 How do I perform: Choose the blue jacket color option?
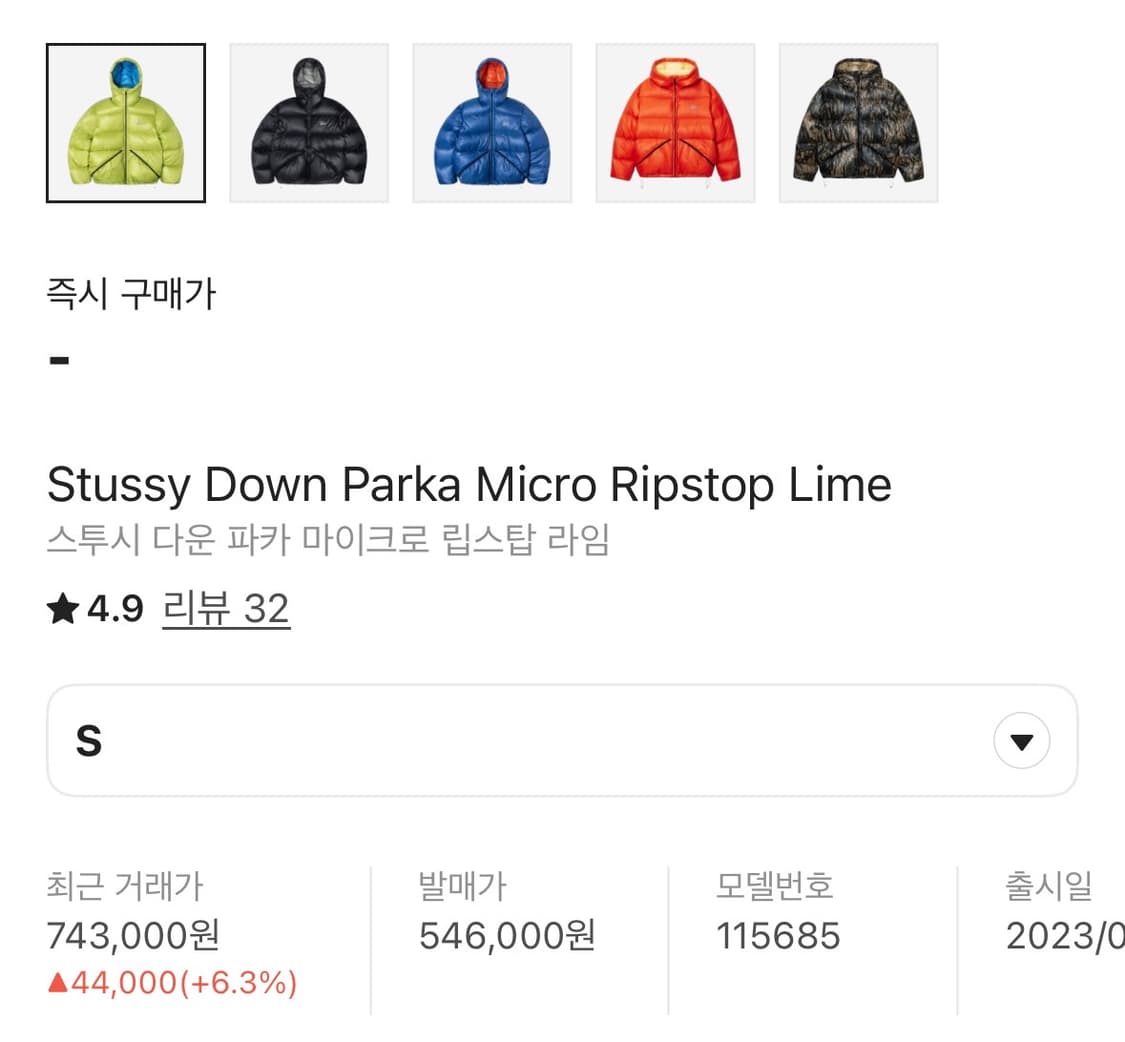pos(492,123)
